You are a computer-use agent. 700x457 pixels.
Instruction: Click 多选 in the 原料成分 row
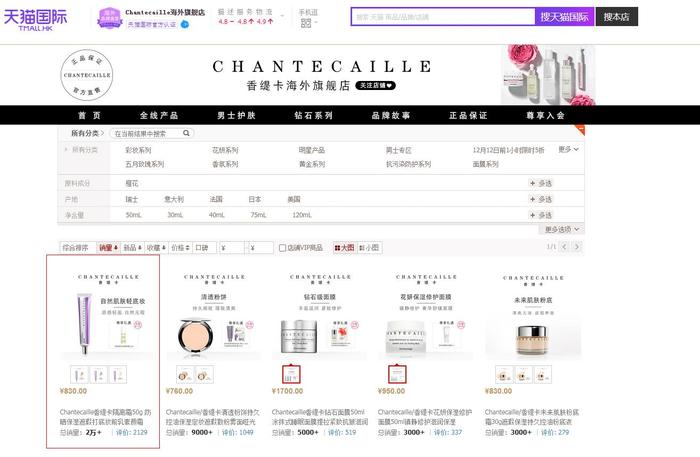[x=541, y=183]
